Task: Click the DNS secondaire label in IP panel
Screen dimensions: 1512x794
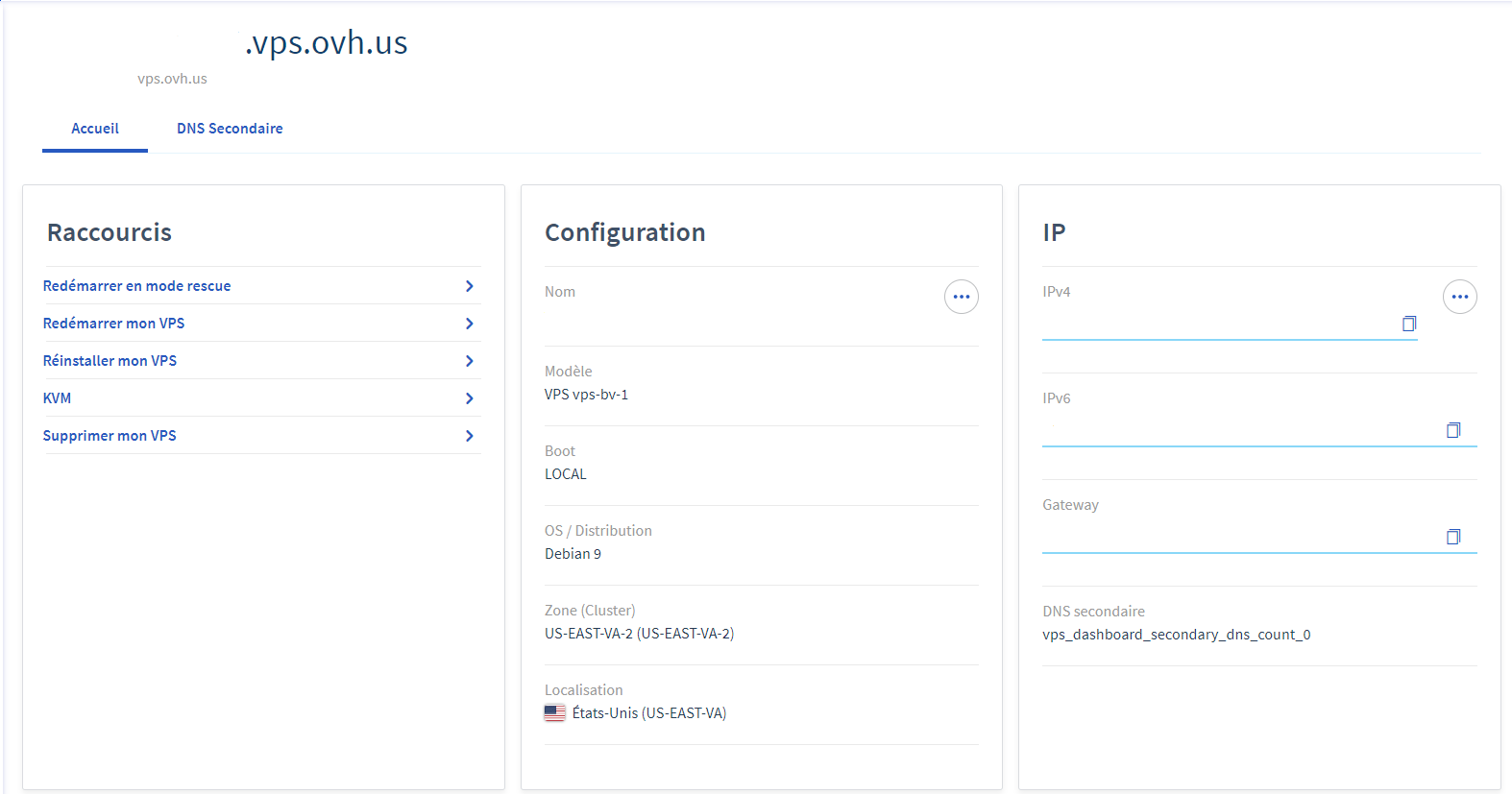Action: 1094,612
